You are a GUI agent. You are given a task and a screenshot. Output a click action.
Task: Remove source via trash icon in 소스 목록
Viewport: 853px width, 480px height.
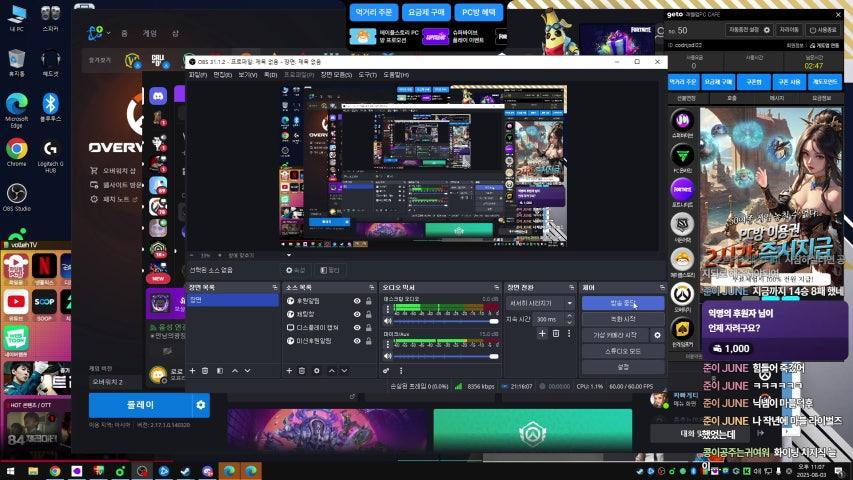(x=302, y=371)
